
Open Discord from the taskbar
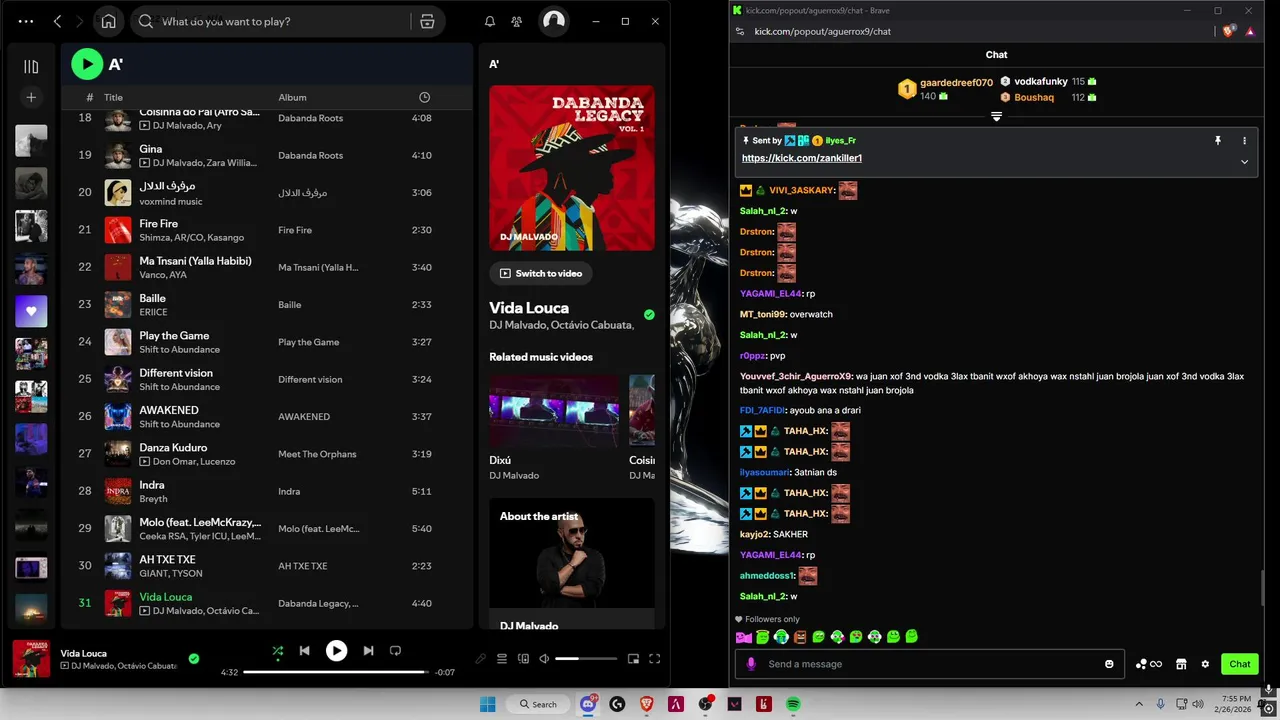coord(588,704)
